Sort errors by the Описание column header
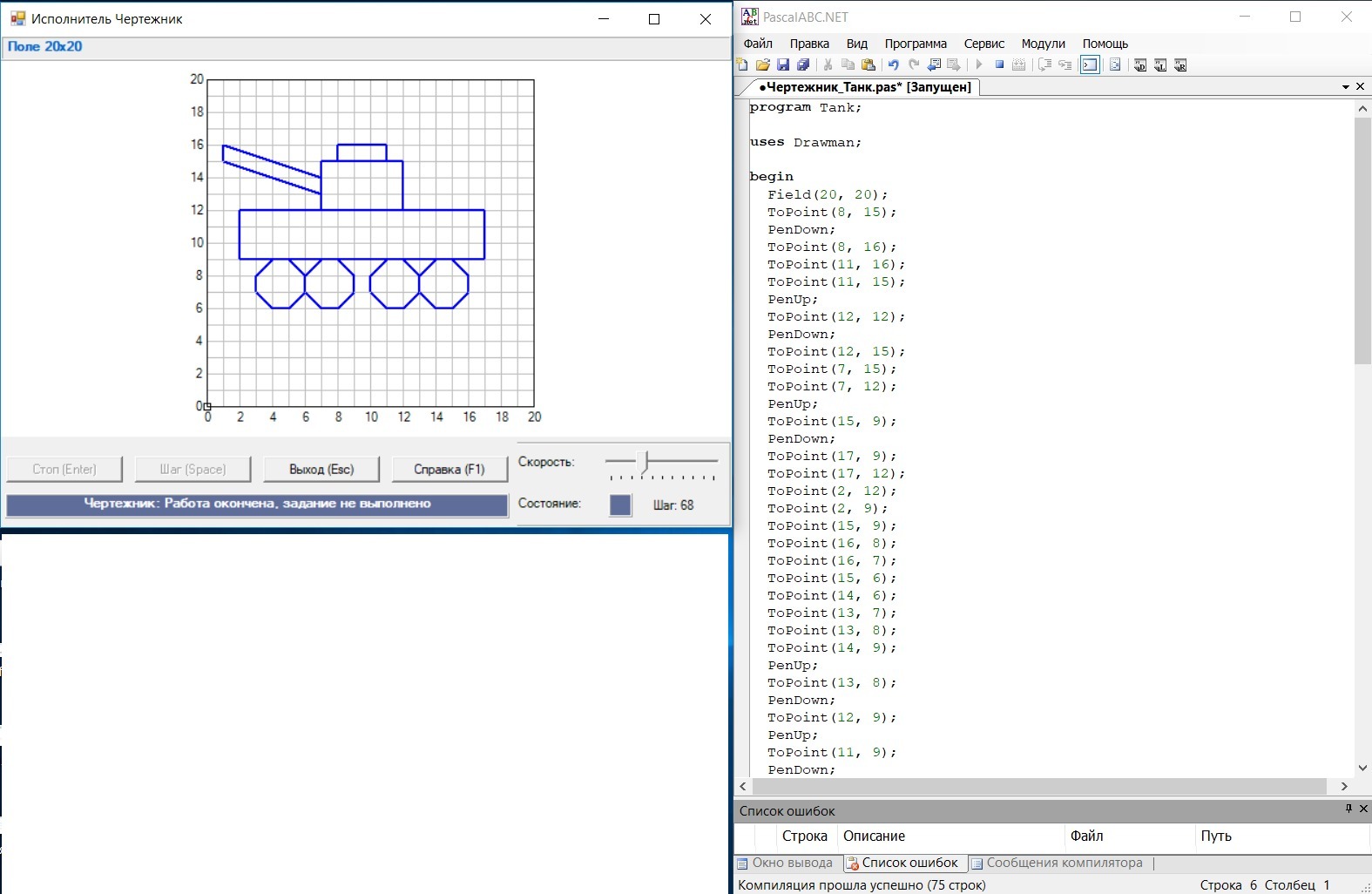 874,836
